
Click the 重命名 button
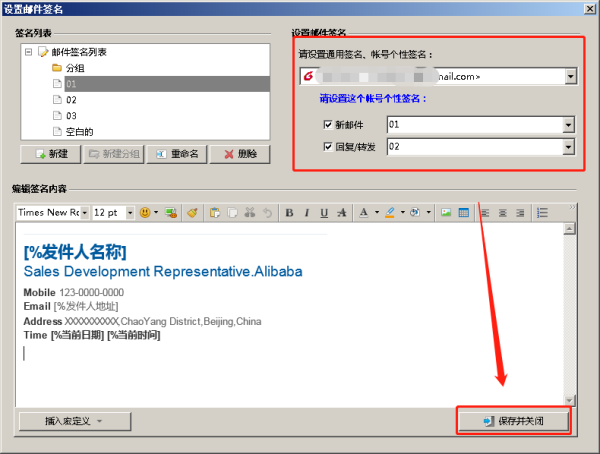pyautogui.click(x=177, y=154)
